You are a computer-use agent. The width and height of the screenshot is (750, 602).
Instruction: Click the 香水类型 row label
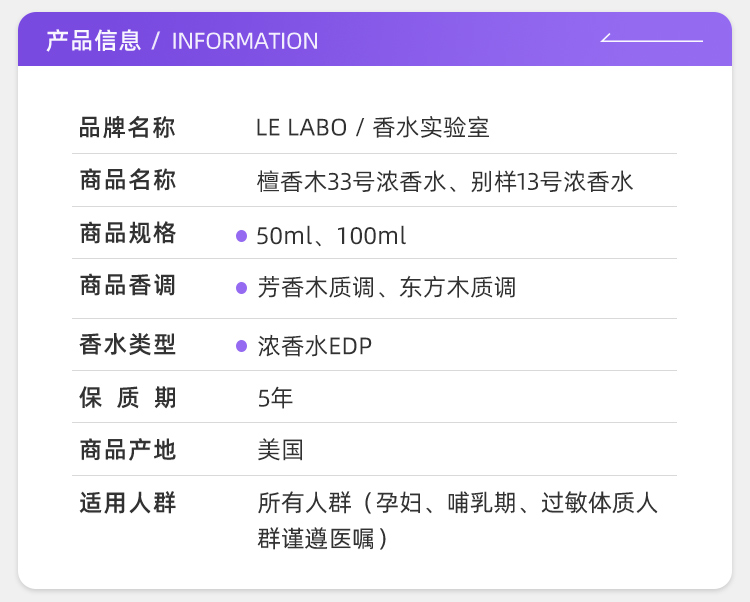tap(127, 345)
